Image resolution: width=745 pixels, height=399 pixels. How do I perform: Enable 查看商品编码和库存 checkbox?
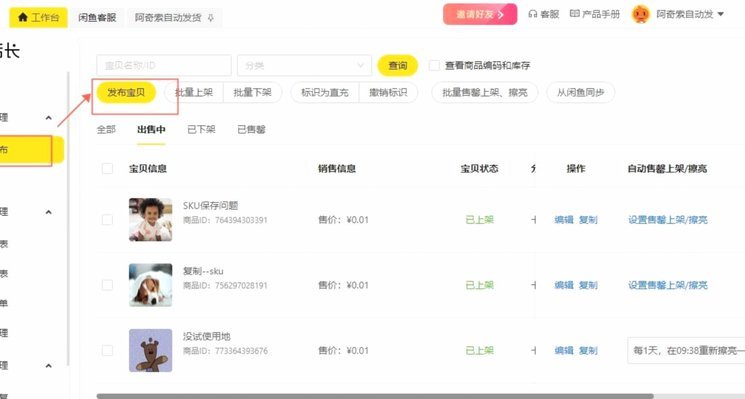pyautogui.click(x=434, y=66)
